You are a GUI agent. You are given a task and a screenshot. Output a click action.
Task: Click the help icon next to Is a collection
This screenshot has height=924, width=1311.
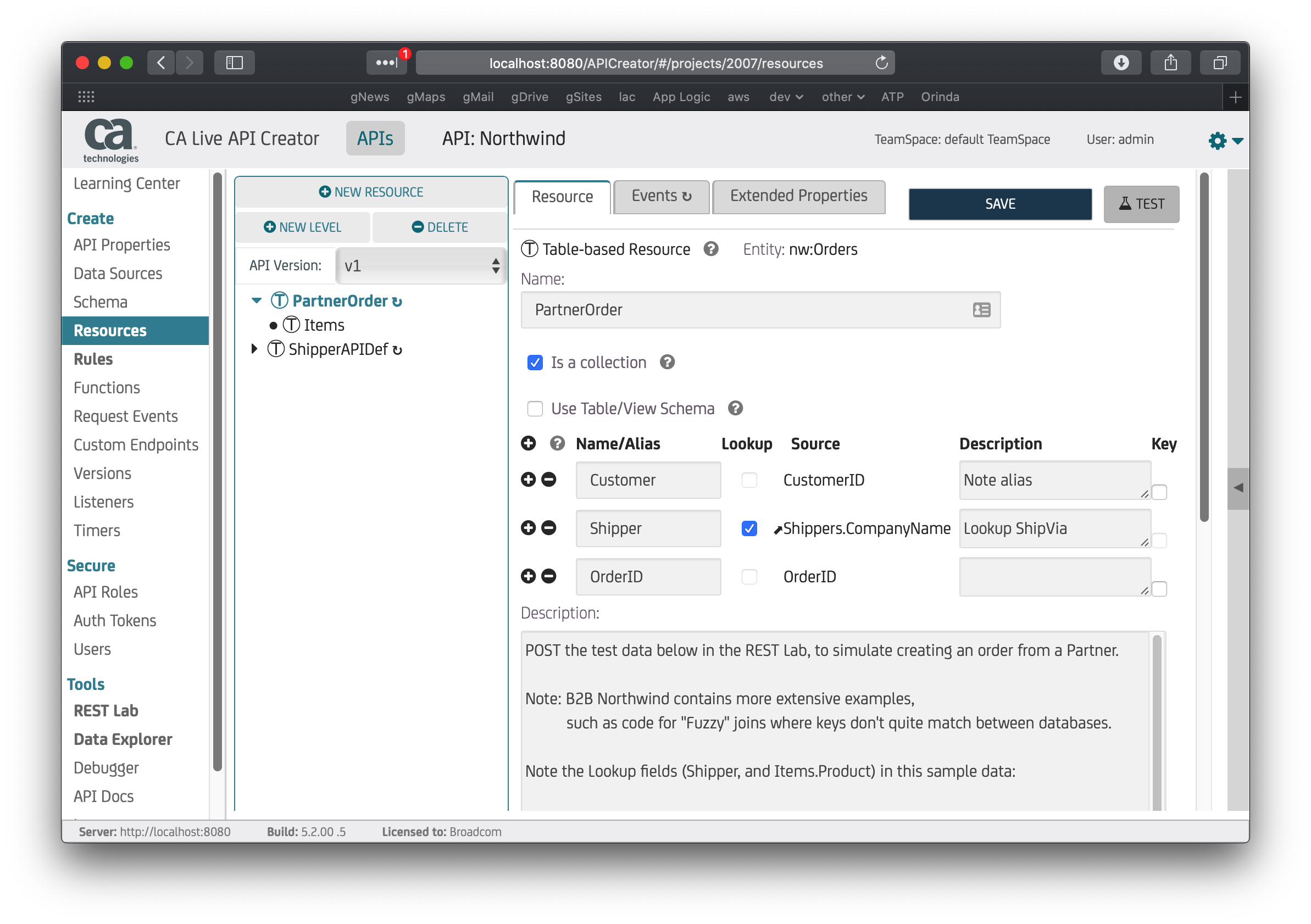click(x=667, y=362)
